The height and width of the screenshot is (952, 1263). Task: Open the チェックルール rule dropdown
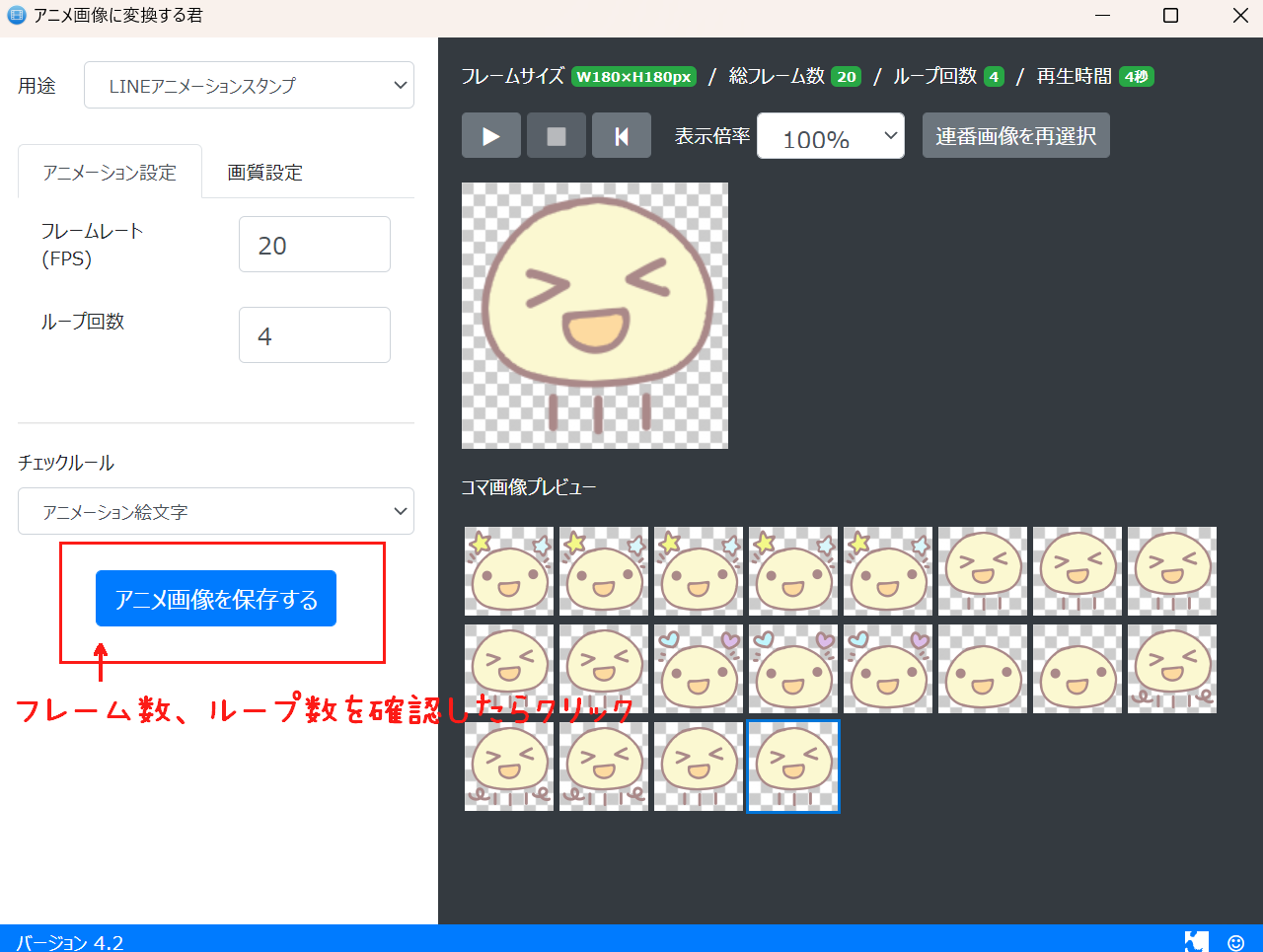[x=215, y=511]
